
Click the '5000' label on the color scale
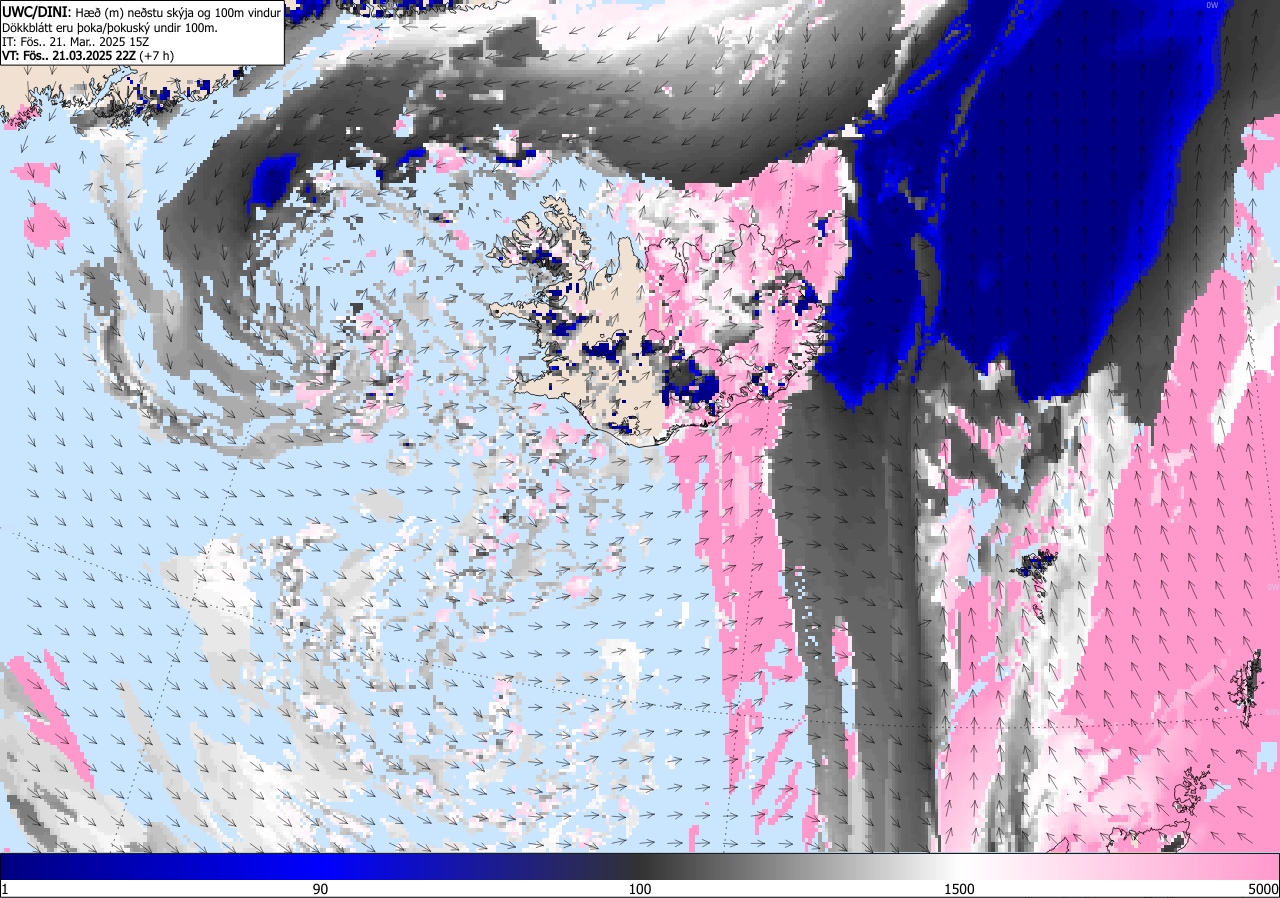(x=1262, y=889)
